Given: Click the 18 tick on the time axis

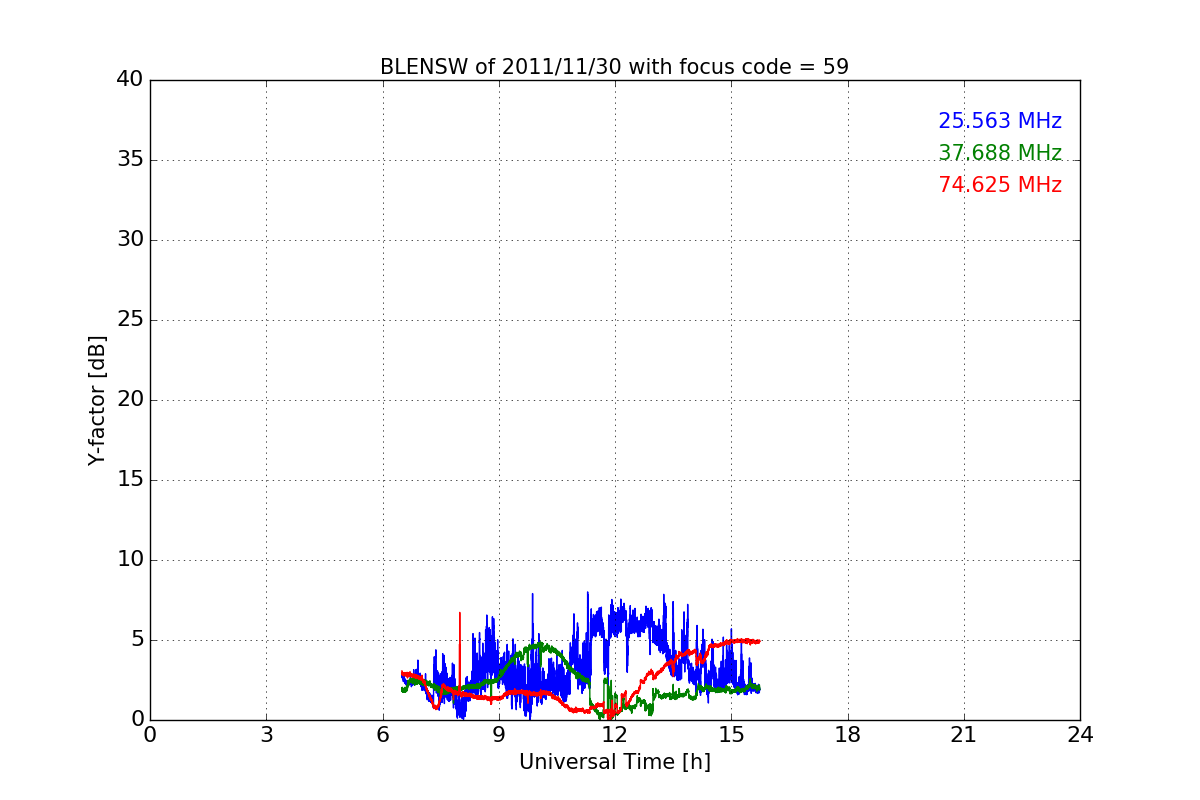Looking at the screenshot, I should point(848,735).
